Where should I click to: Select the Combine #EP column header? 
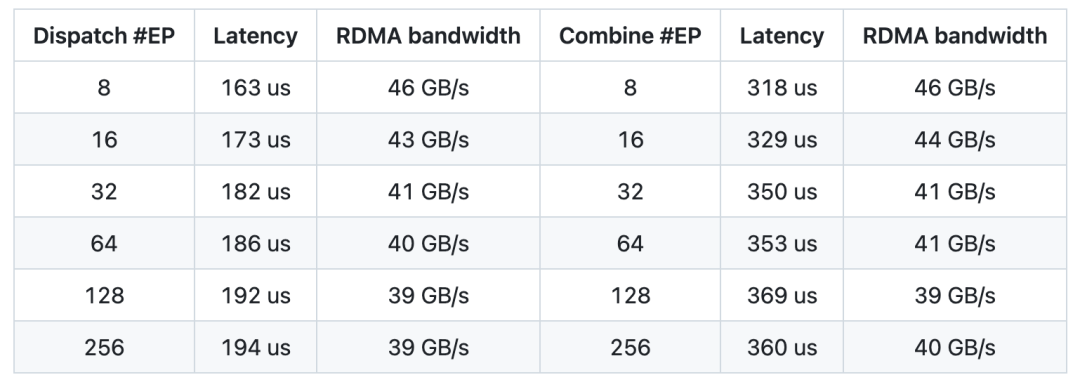[630, 36]
